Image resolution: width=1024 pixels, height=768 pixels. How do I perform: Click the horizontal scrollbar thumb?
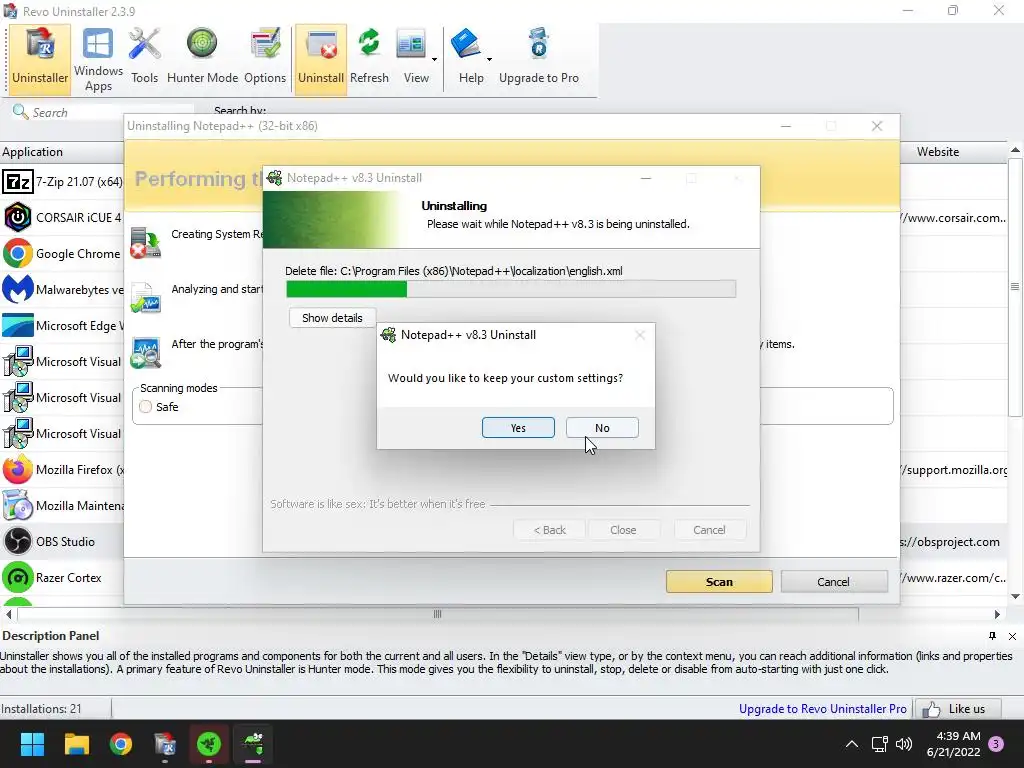point(438,614)
